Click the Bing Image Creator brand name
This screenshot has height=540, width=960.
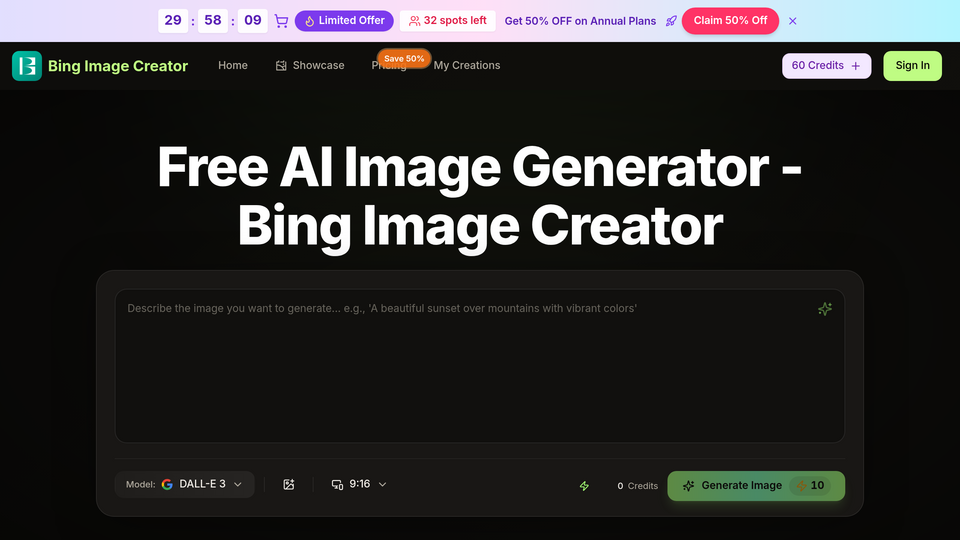click(118, 66)
